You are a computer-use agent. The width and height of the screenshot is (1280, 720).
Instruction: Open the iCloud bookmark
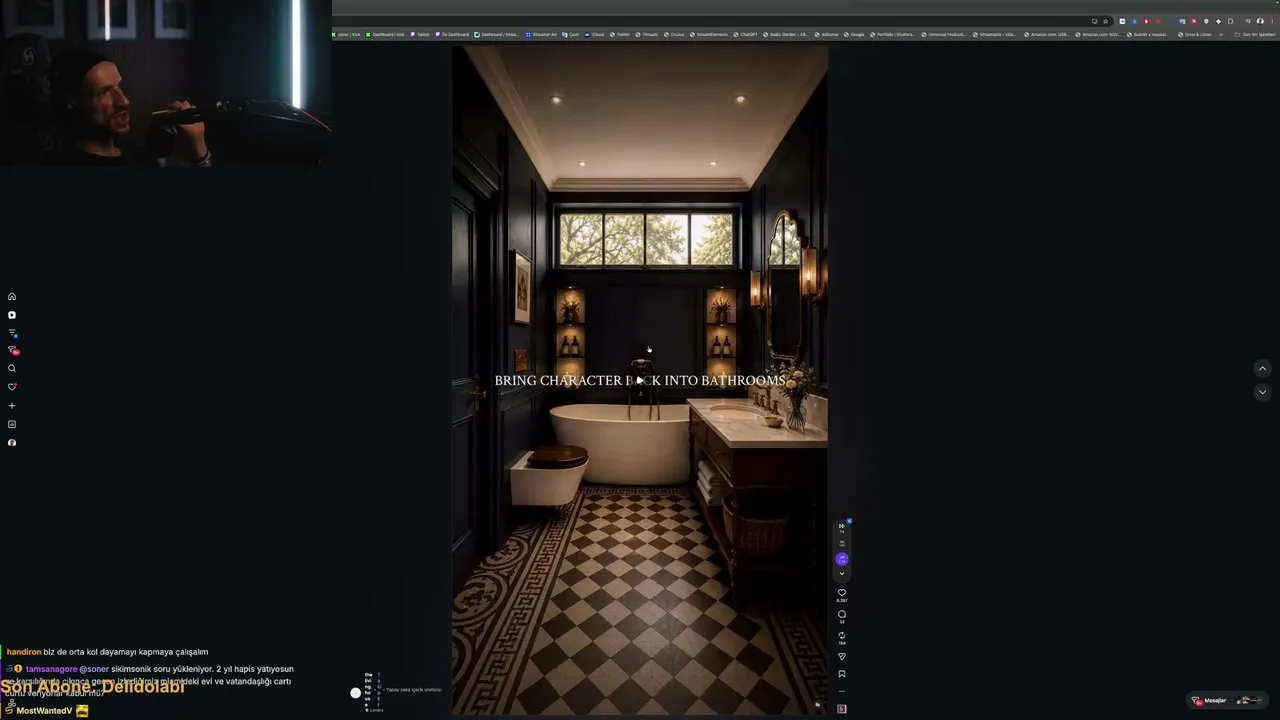point(594,34)
